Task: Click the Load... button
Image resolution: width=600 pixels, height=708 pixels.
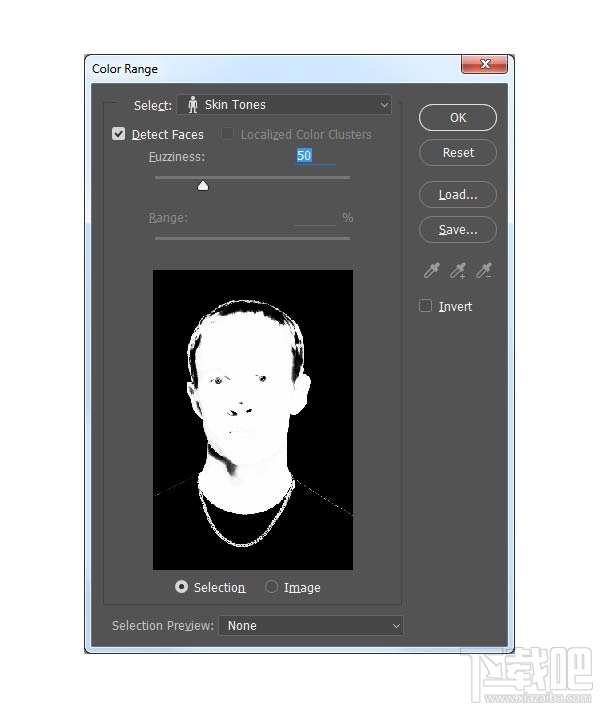Action: 458,195
